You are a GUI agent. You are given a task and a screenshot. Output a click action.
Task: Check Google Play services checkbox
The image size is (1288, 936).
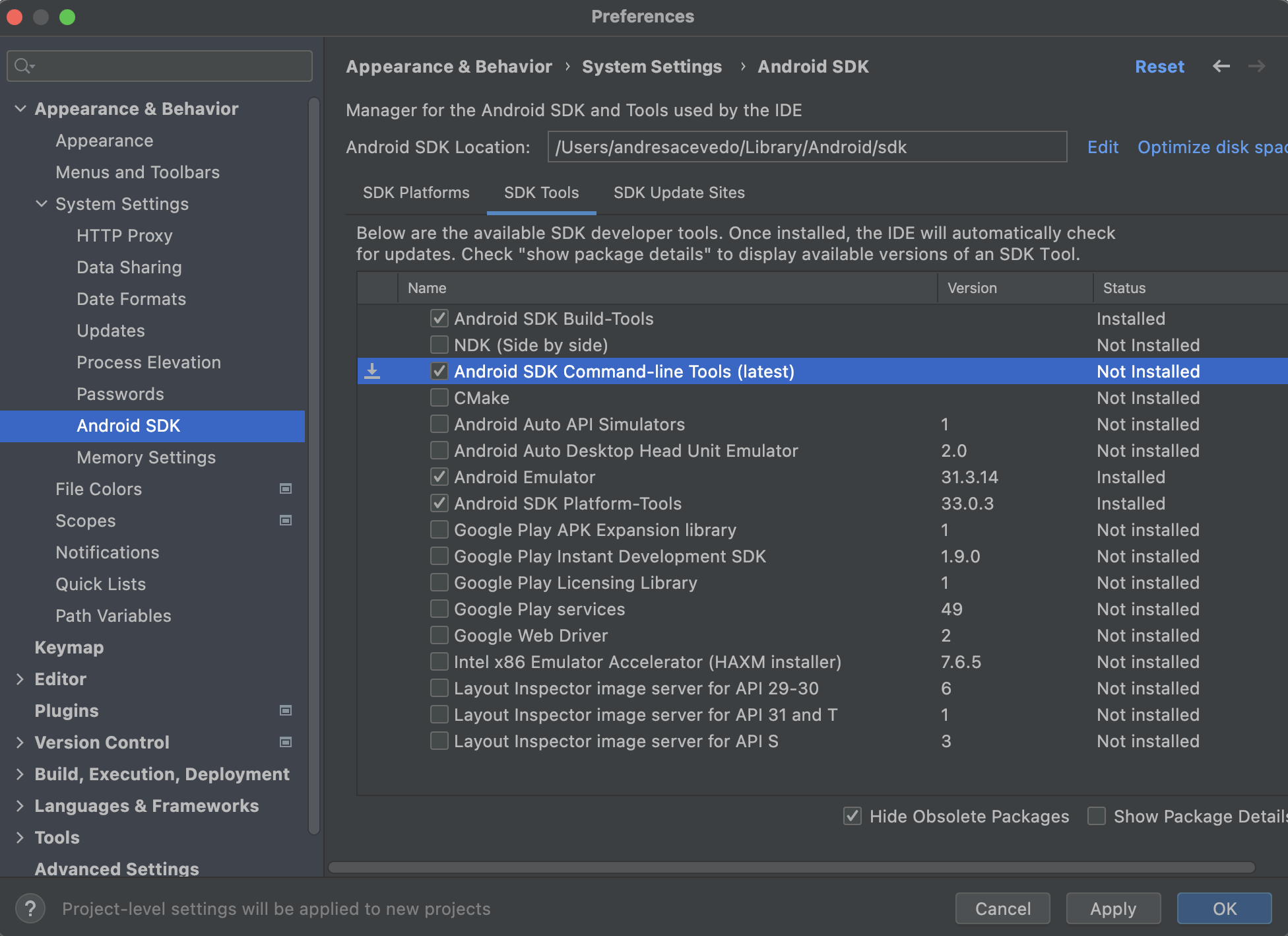[439, 609]
